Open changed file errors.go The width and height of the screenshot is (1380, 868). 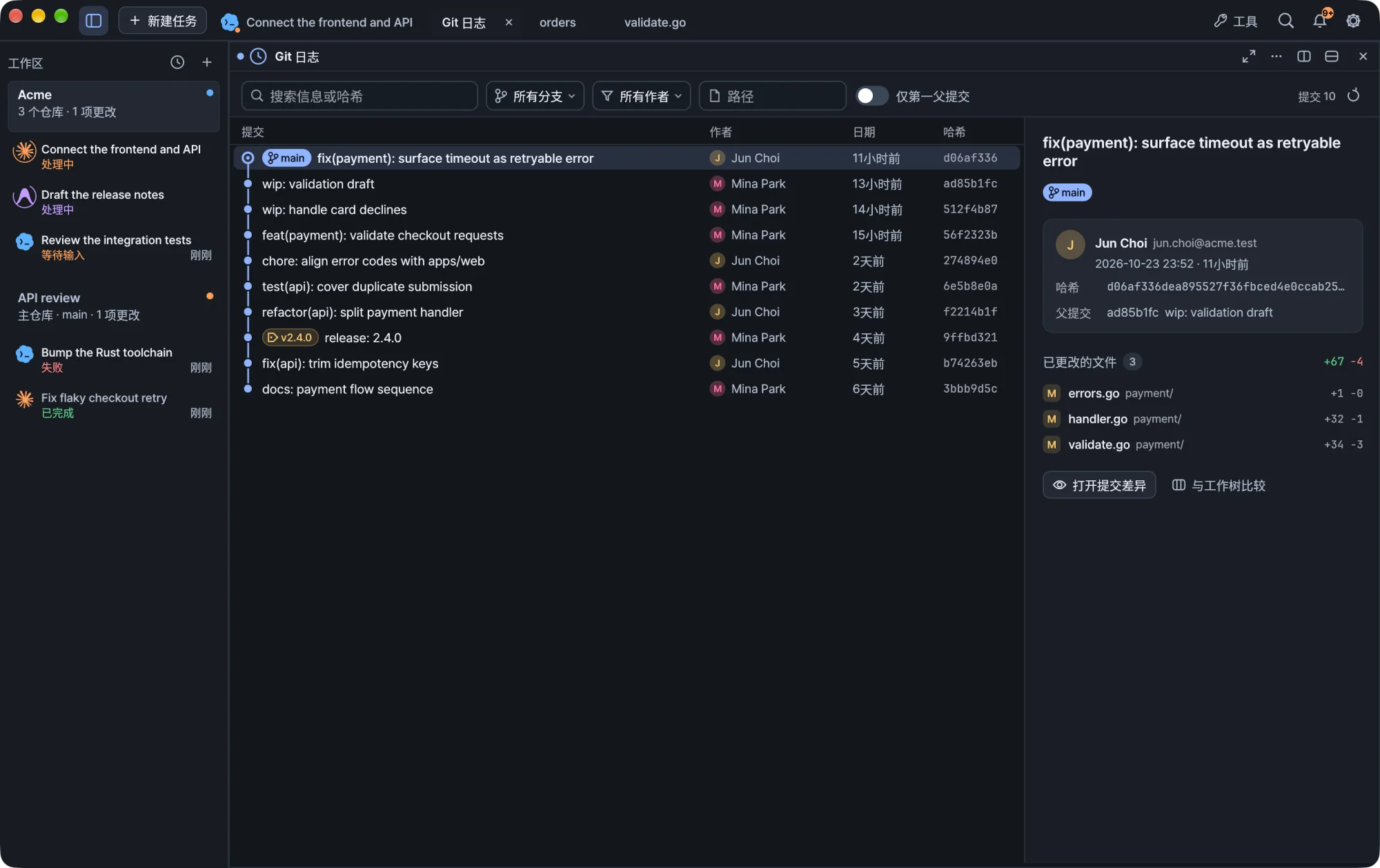(1203, 393)
